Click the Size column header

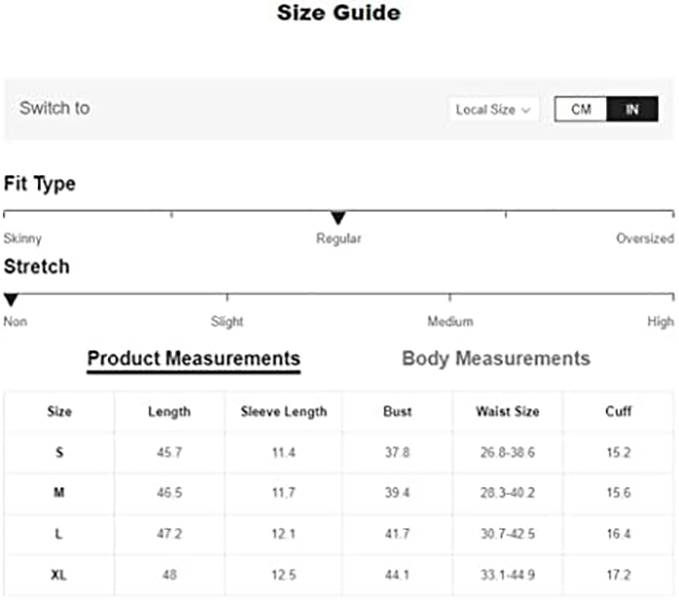59,411
